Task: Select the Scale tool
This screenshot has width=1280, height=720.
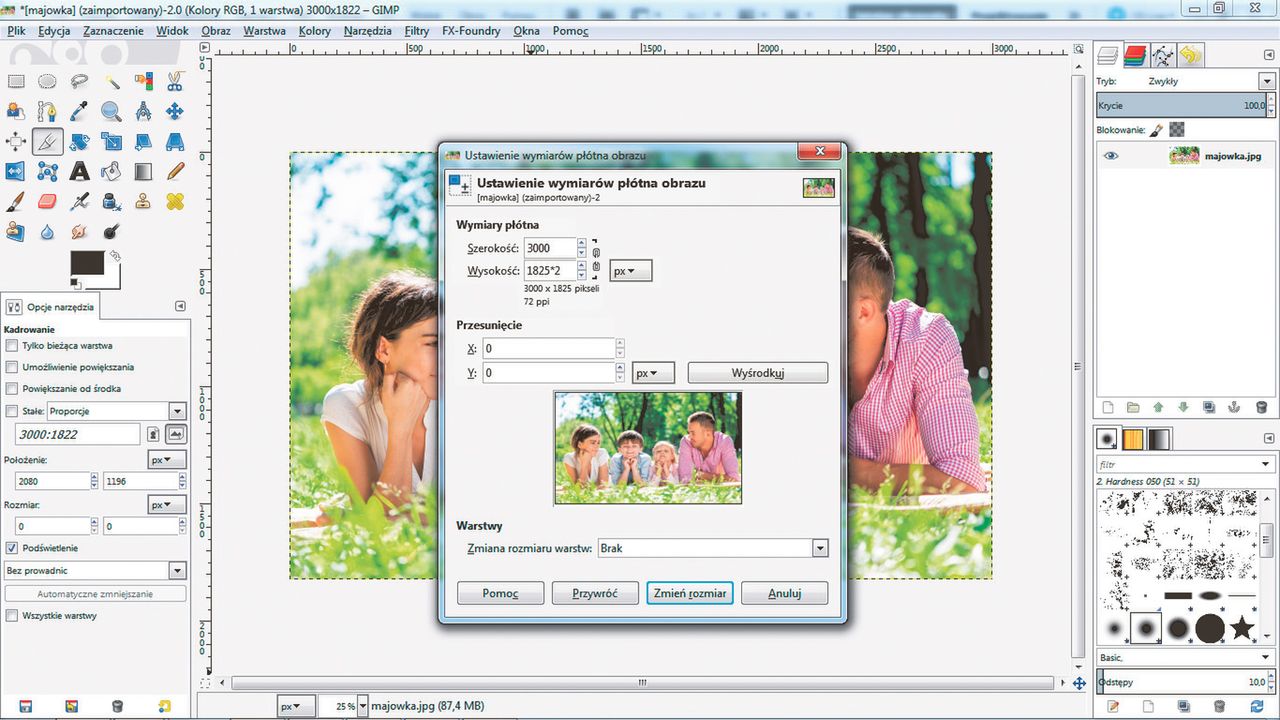Action: (112, 142)
